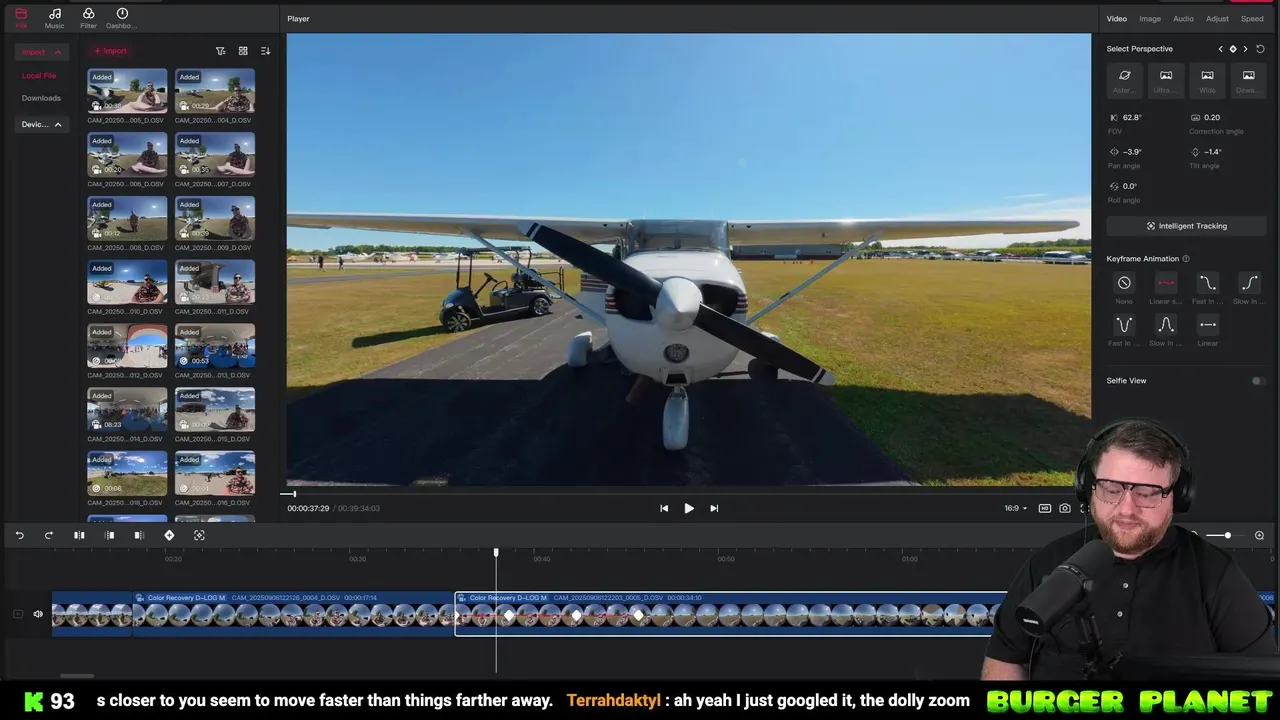This screenshot has height=720, width=1280.
Task: Skip to next frame in player
Action: coord(714,508)
